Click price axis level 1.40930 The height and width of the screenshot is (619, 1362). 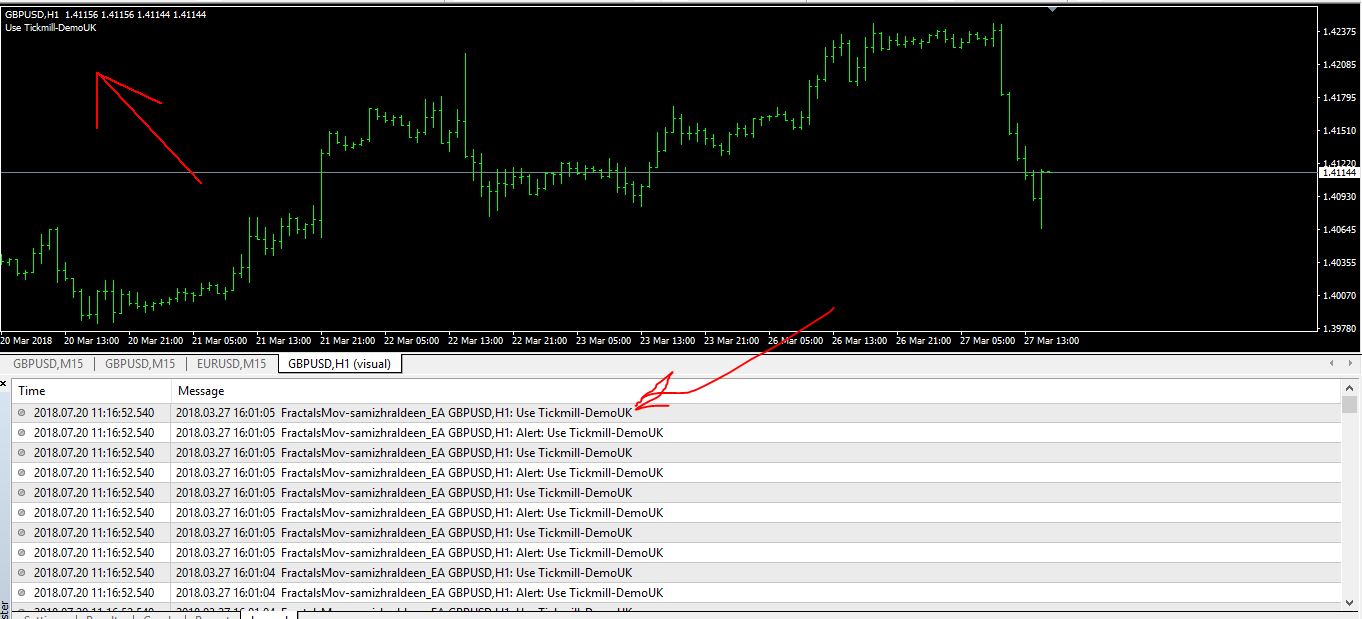click(x=1338, y=197)
